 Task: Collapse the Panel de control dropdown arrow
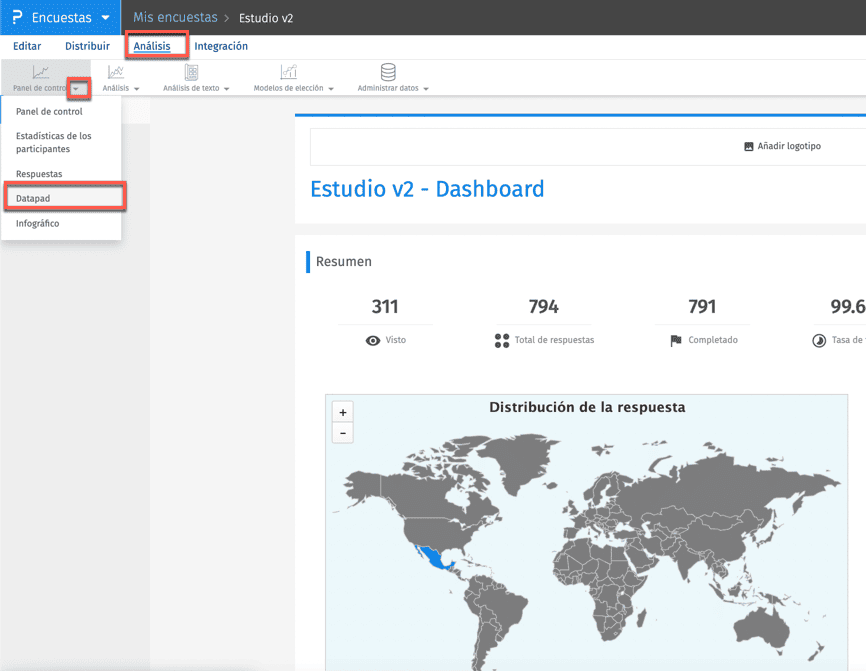pyautogui.click(x=78, y=89)
